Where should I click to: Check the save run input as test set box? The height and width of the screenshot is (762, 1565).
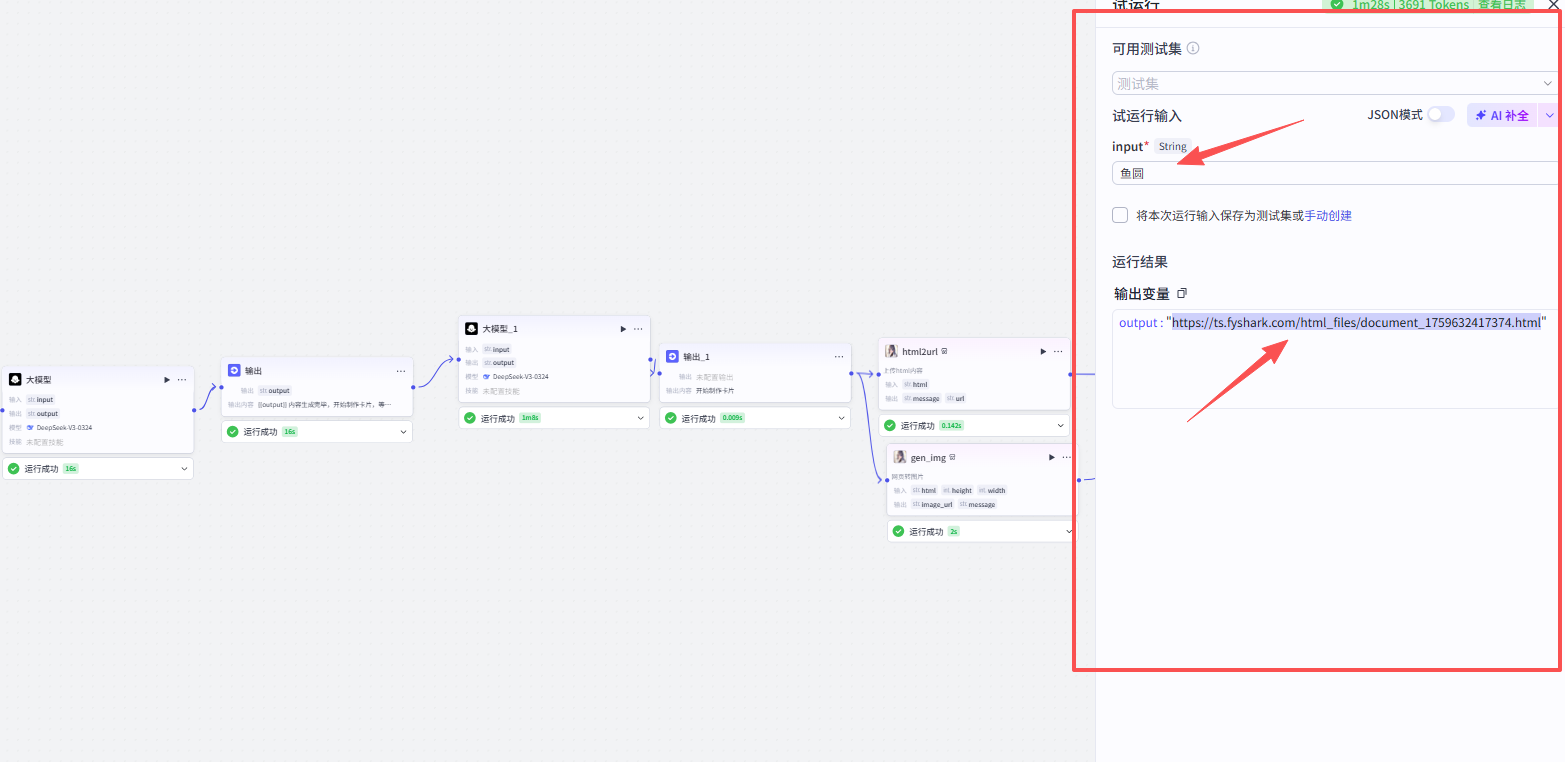coord(1120,215)
